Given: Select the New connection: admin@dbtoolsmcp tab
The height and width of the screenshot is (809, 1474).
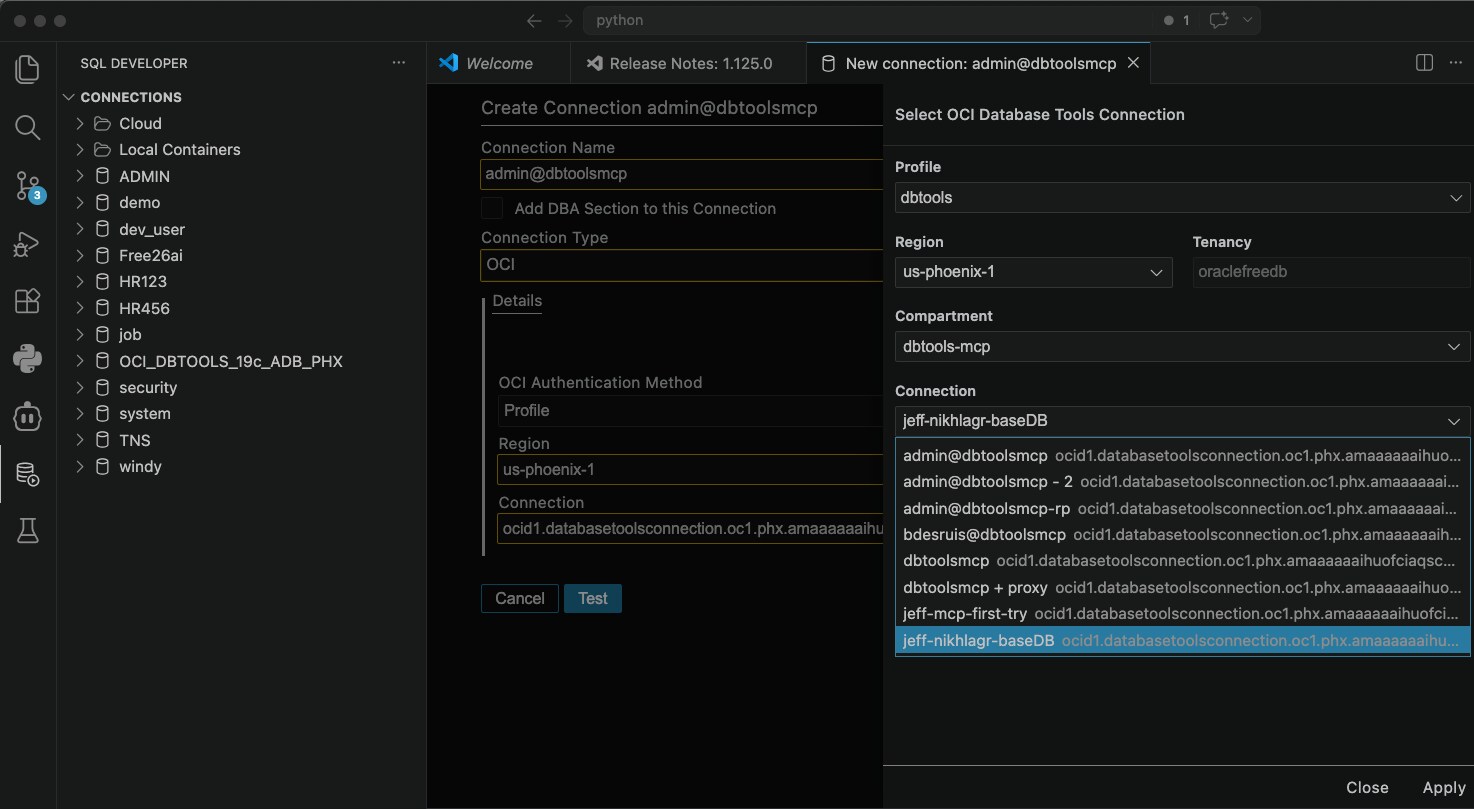Looking at the screenshot, I should [x=980, y=63].
